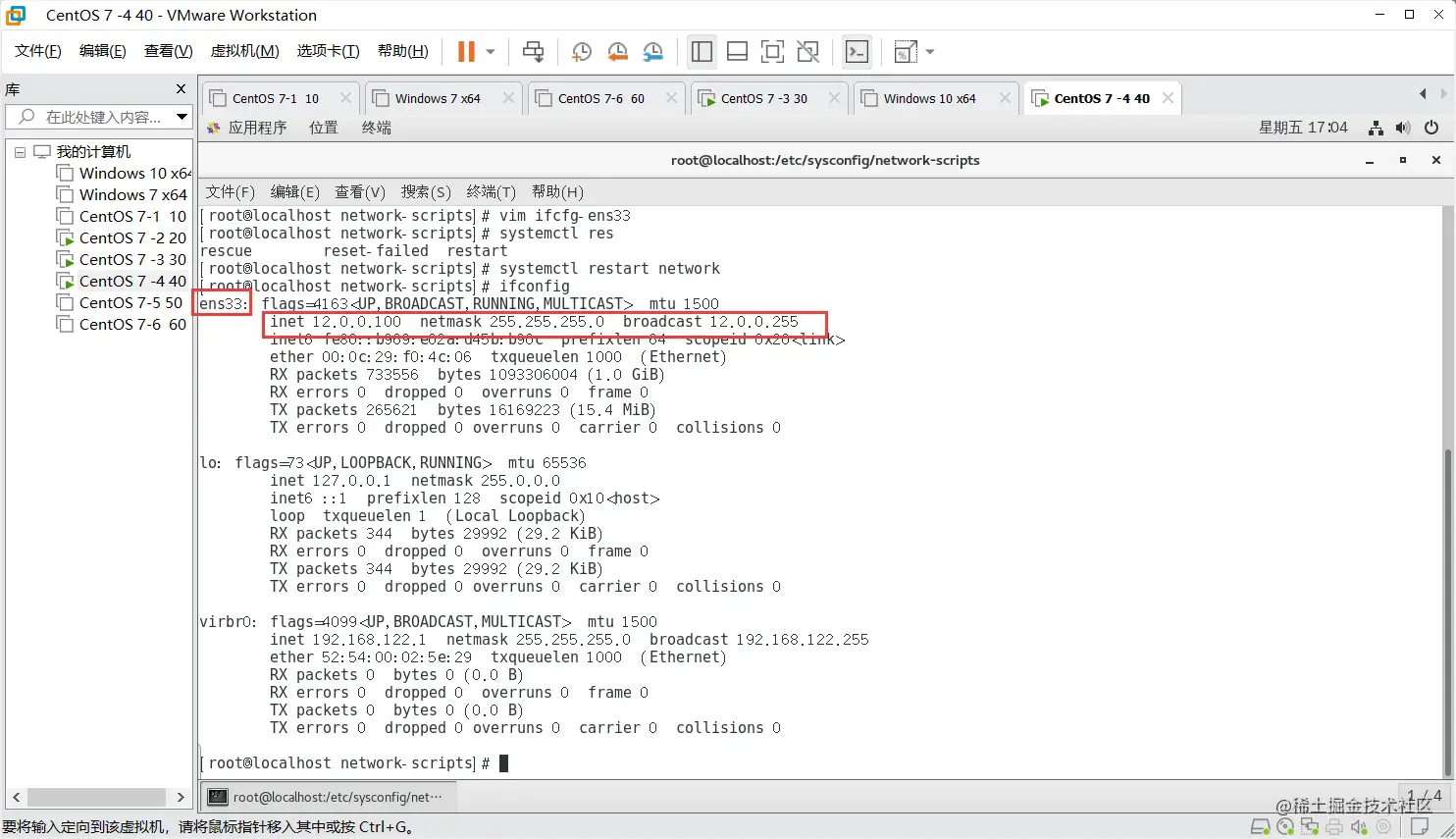Close the library panel

[181, 89]
